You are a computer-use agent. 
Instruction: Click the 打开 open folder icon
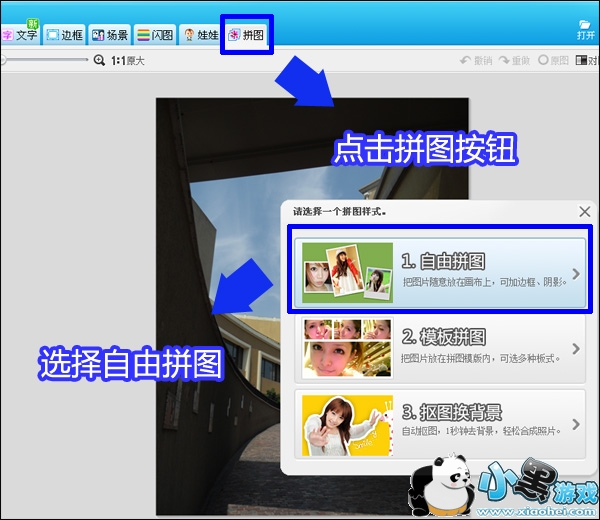tap(586, 30)
